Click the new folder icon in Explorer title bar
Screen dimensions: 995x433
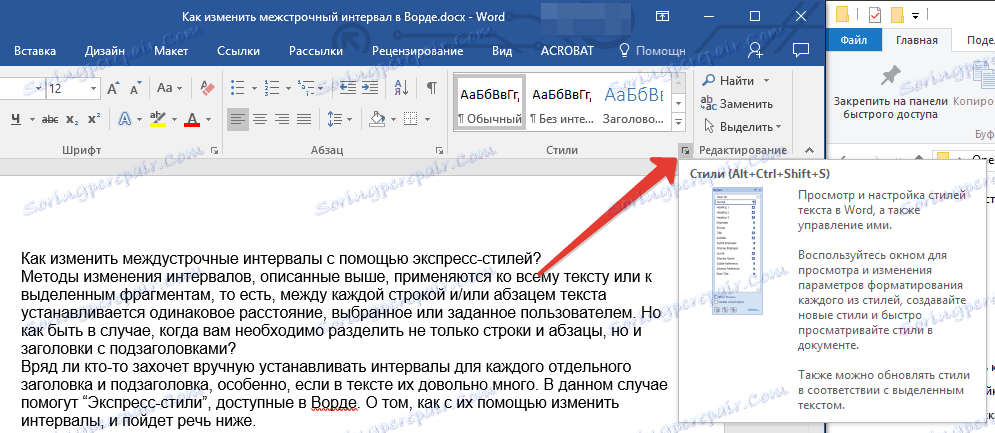(x=897, y=15)
